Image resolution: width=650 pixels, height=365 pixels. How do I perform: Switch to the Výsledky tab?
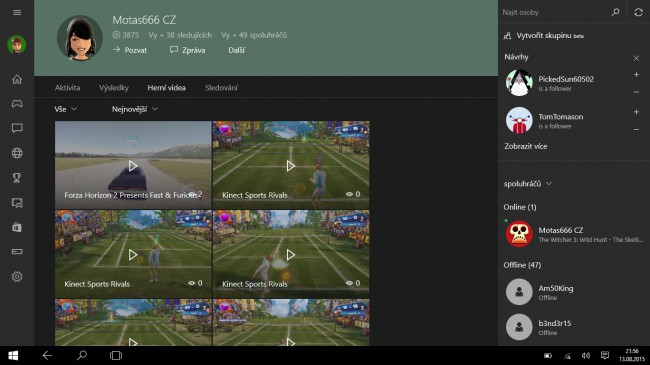(x=114, y=88)
